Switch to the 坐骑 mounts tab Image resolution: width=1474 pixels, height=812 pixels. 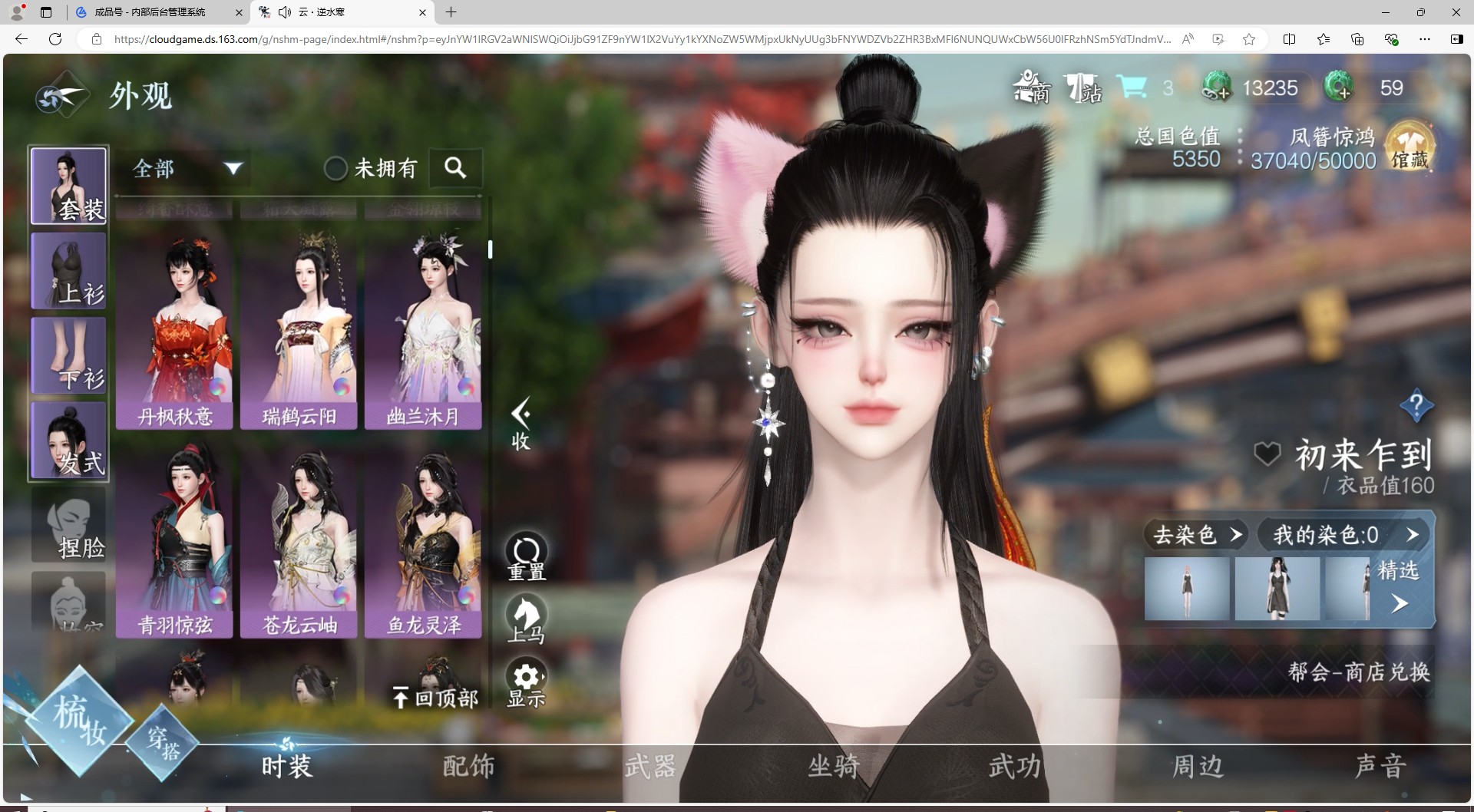[x=833, y=765]
